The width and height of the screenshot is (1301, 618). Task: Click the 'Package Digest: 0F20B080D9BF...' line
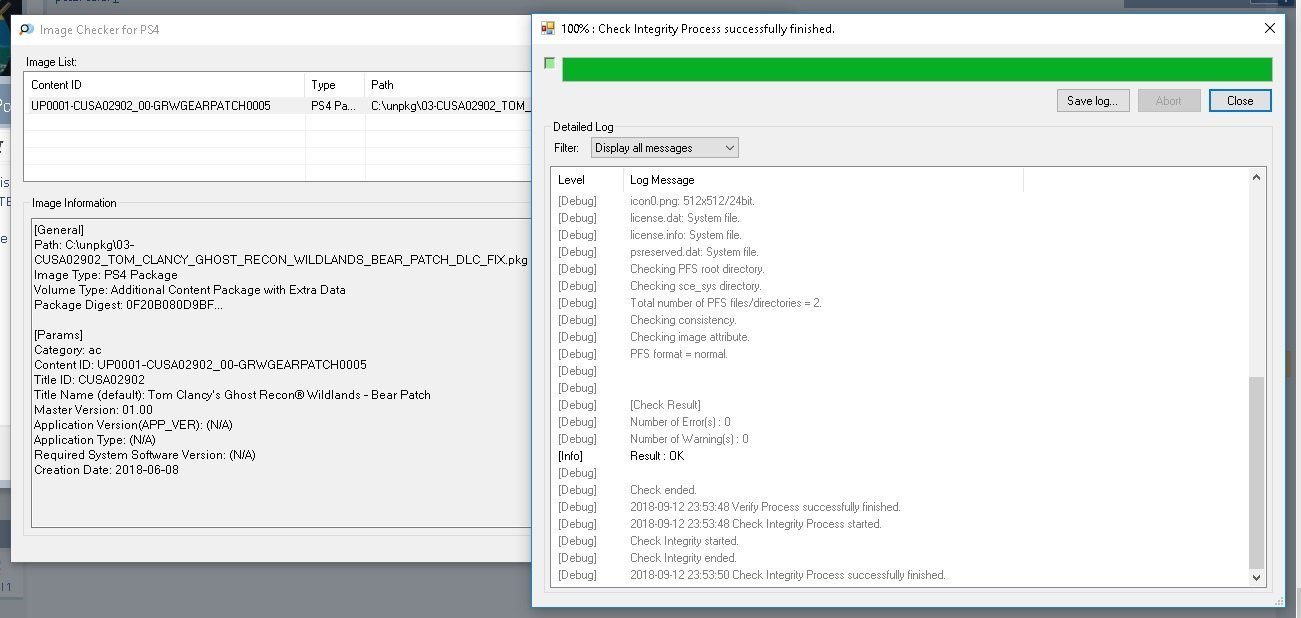tap(128, 305)
